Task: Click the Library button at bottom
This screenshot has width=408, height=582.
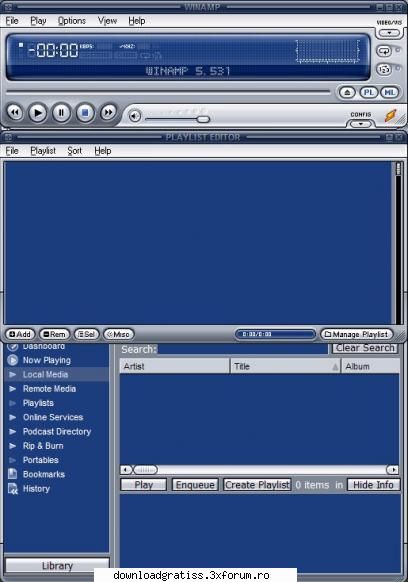Action: 57,565
